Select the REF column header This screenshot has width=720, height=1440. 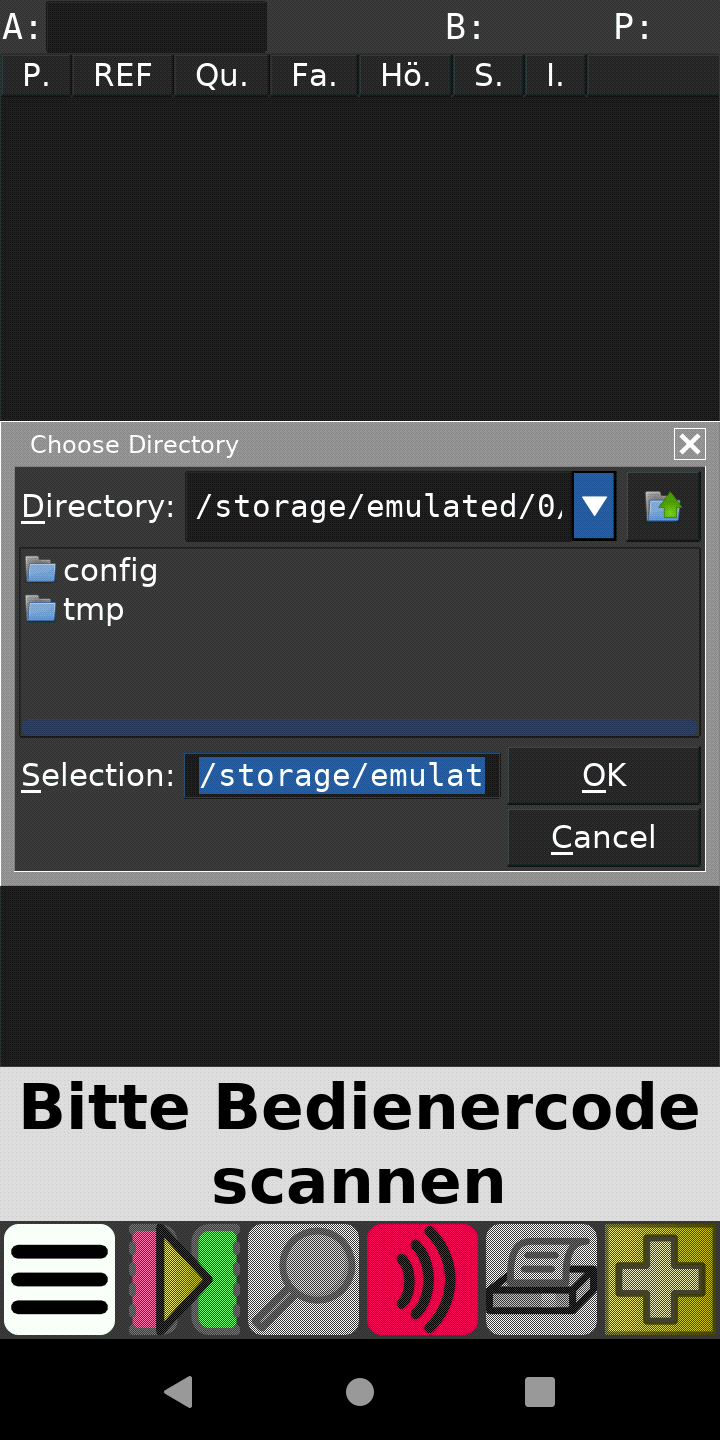(x=123, y=76)
